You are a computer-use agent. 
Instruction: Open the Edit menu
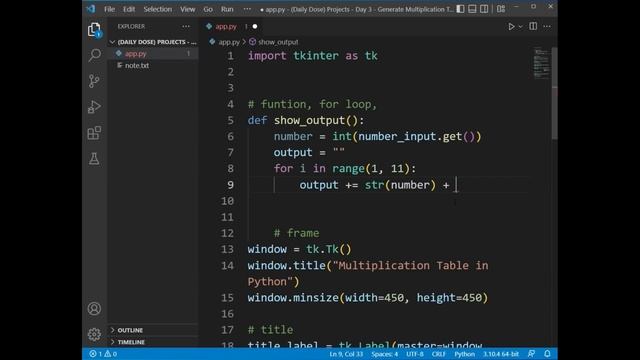[129, 9]
